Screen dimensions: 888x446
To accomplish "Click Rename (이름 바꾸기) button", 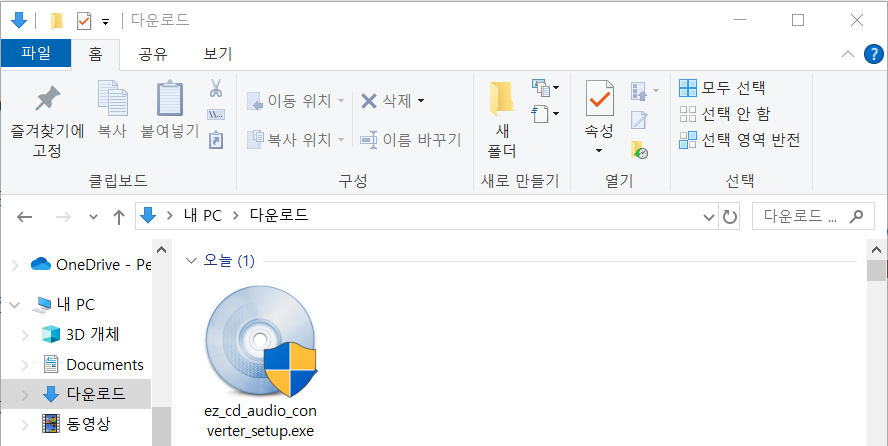I will pyautogui.click(x=411, y=139).
